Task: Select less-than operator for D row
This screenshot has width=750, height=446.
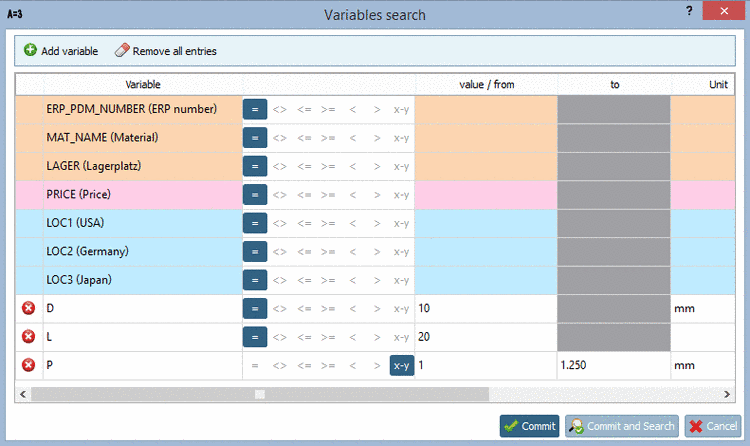Action: tap(353, 309)
